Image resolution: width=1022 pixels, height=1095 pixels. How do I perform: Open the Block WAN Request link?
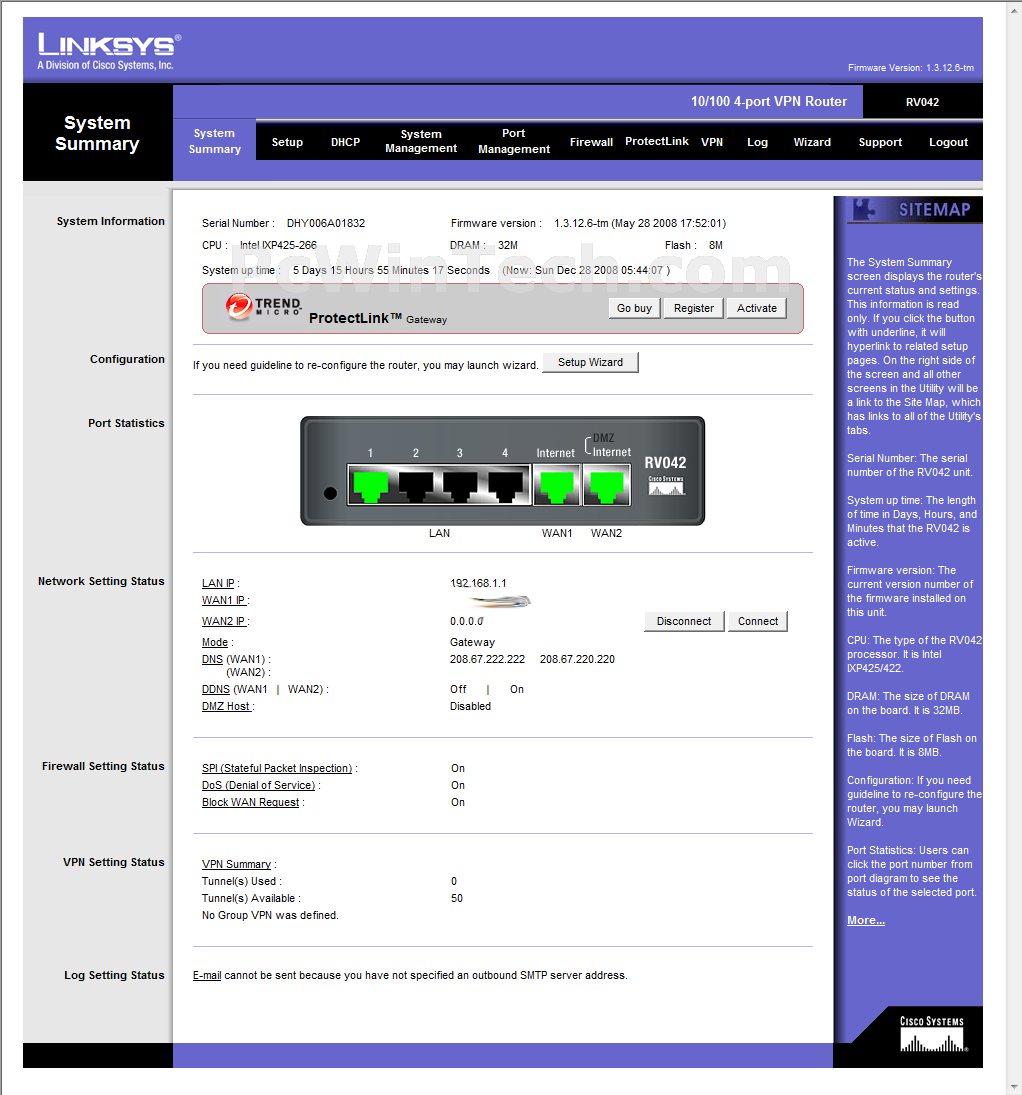tap(251, 802)
